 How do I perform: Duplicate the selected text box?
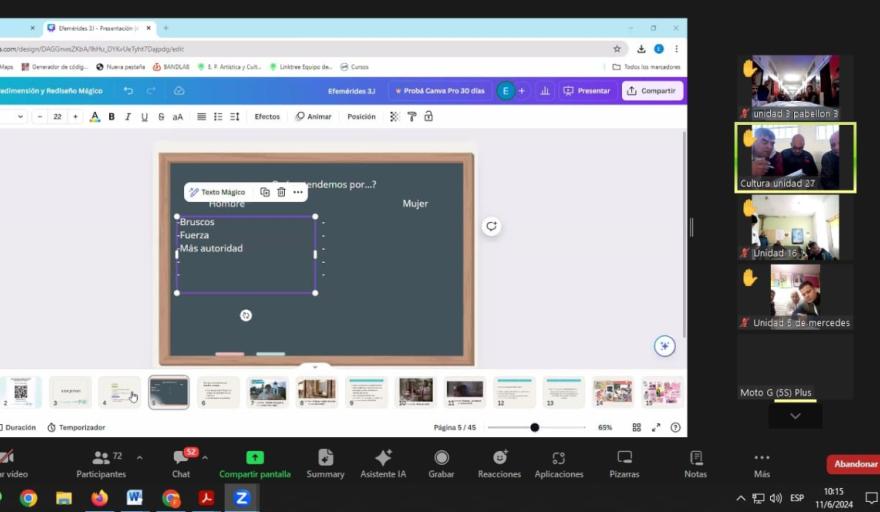click(x=265, y=192)
